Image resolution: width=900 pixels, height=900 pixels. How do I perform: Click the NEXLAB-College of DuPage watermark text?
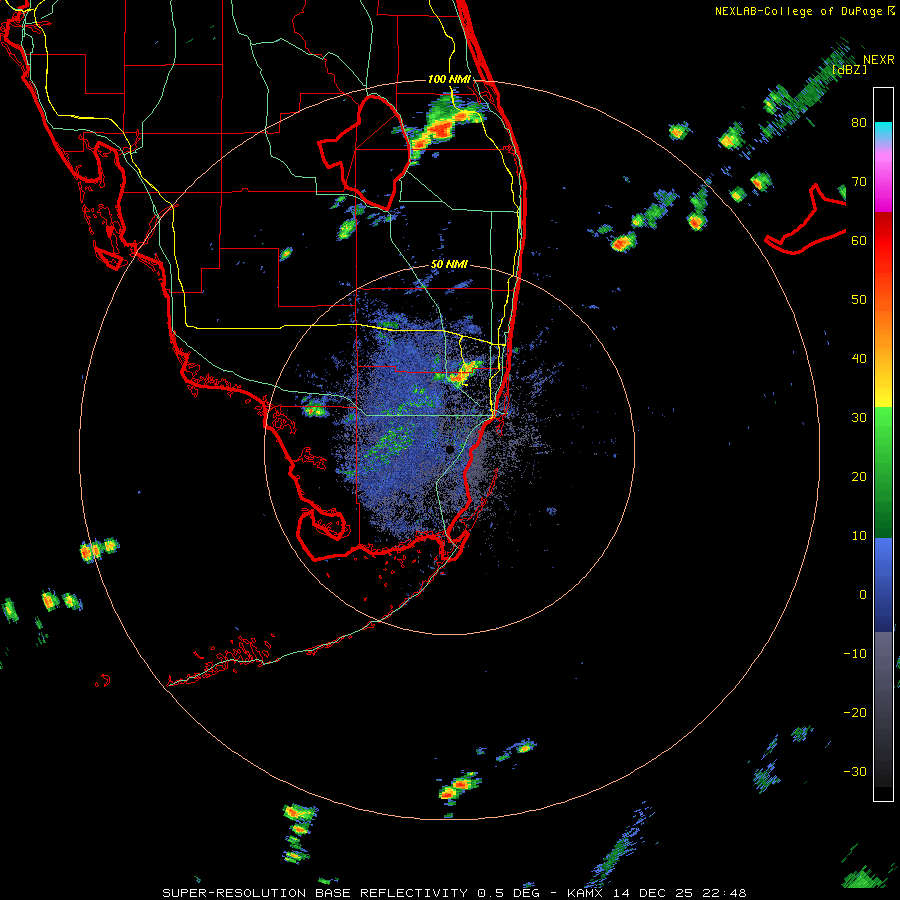click(x=798, y=11)
